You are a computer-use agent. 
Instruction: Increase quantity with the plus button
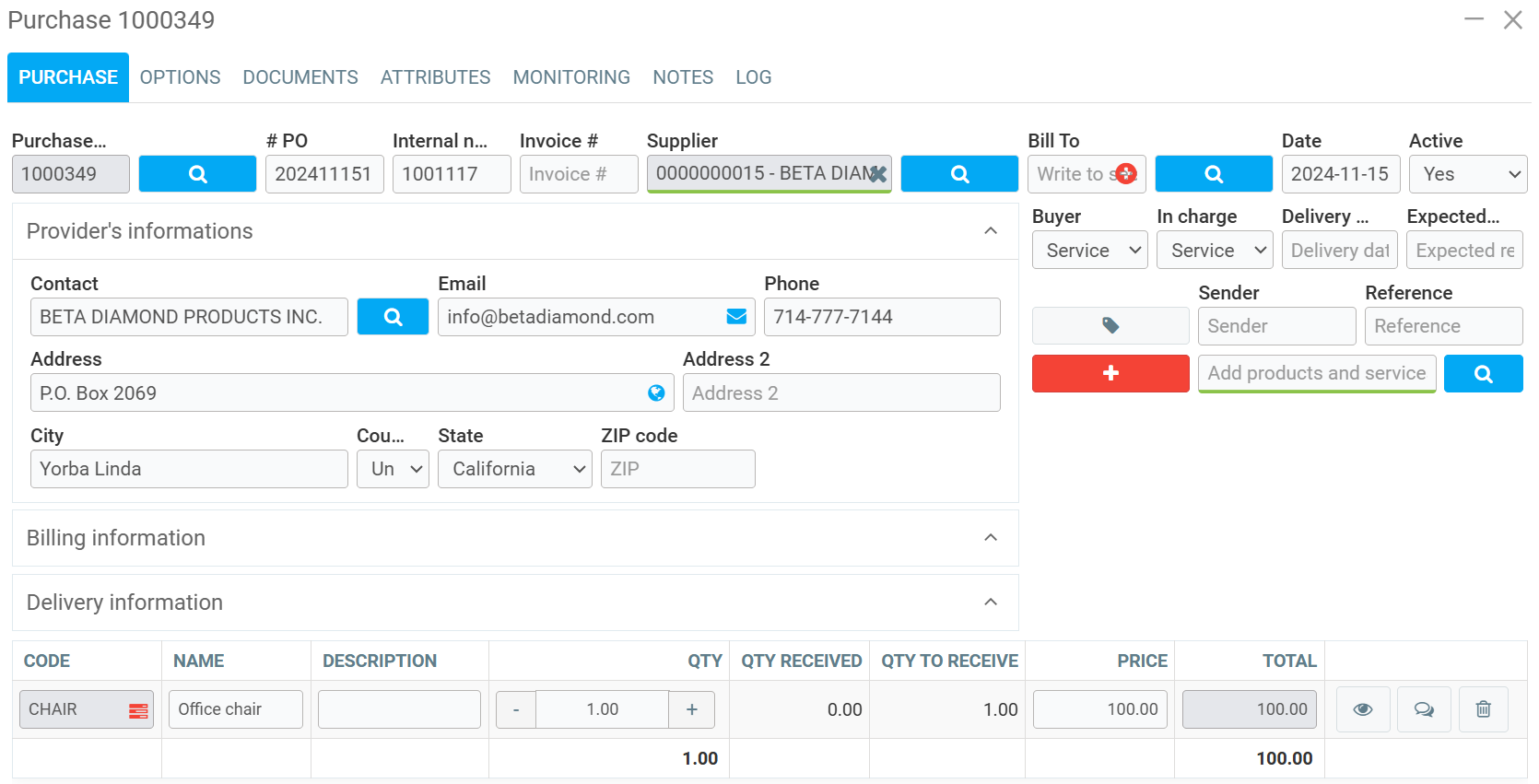coord(691,709)
